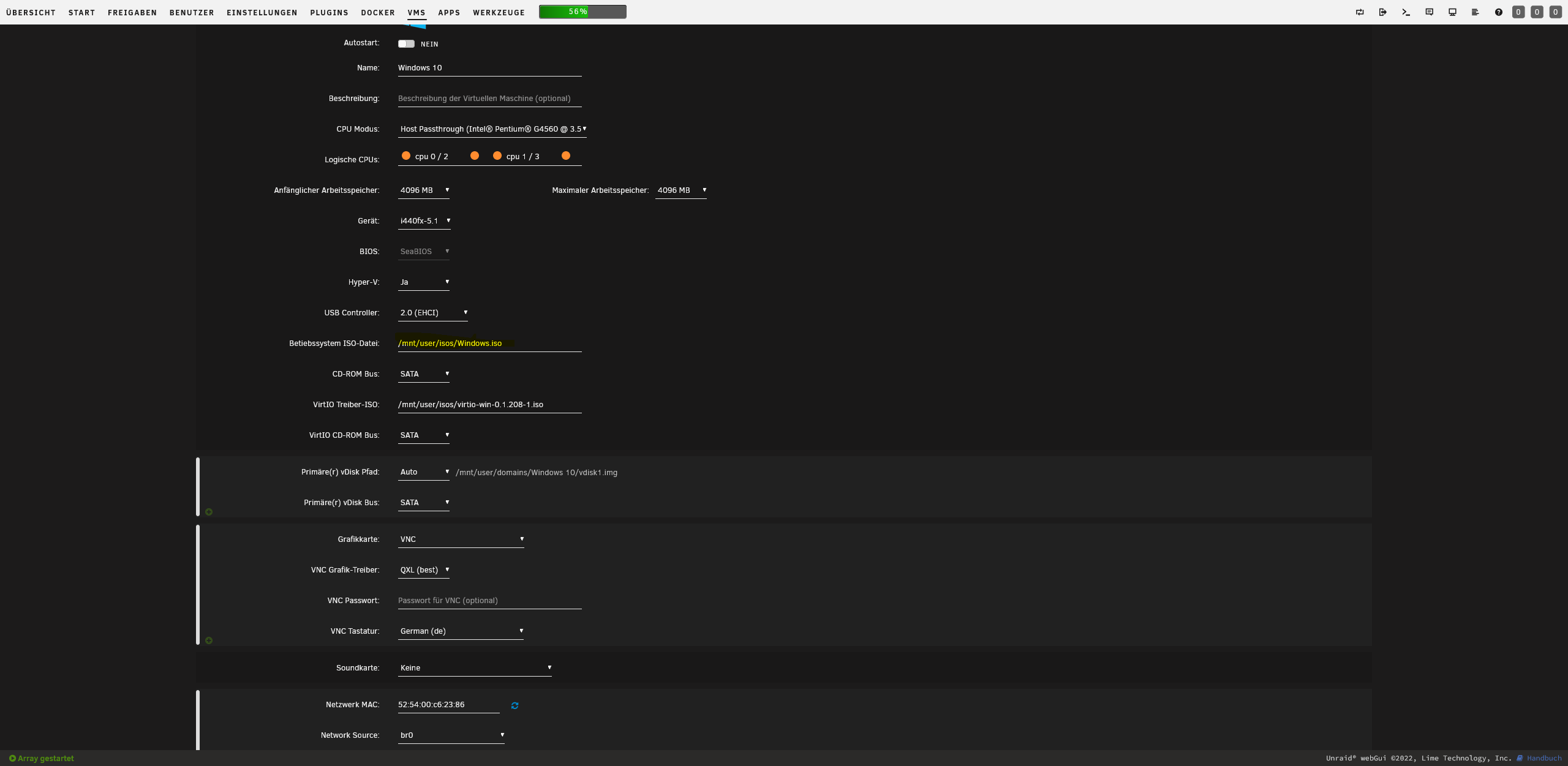1568x766 pixels.
Task: Open the disabled BIOS SeaBIOS dropdown
Action: [424, 252]
